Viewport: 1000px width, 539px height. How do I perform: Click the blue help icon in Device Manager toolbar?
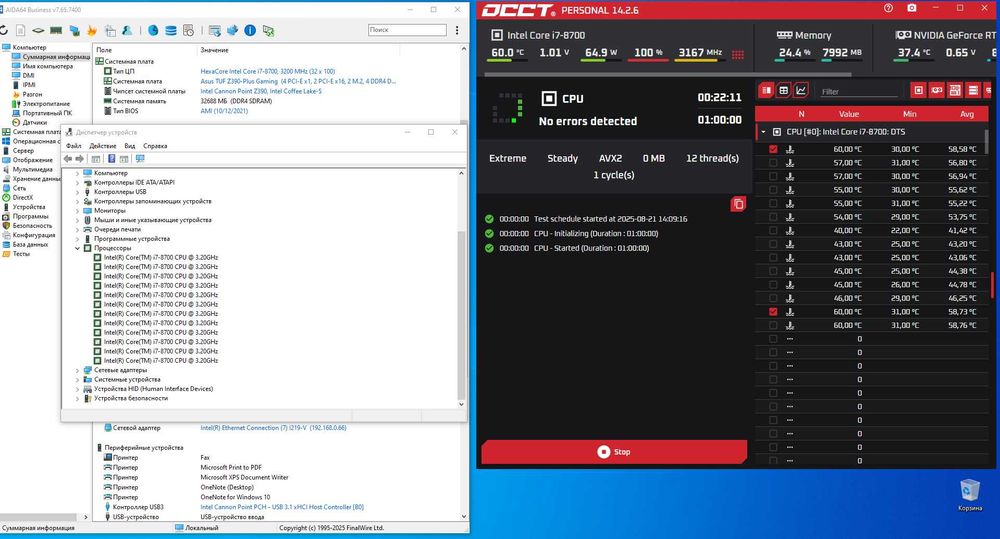click(112, 159)
